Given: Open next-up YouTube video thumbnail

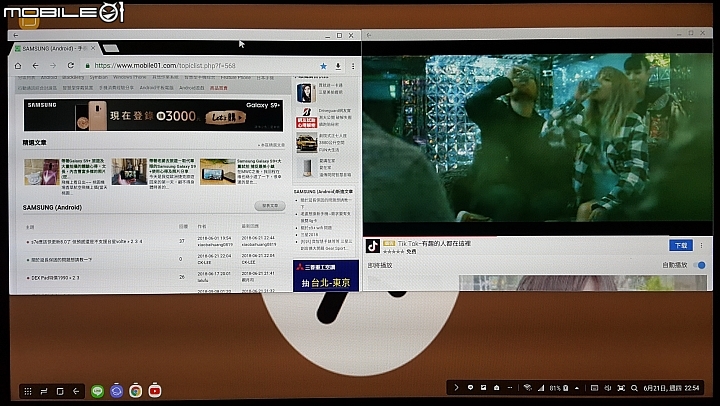Looking at the screenshot, I should click(x=583, y=282).
